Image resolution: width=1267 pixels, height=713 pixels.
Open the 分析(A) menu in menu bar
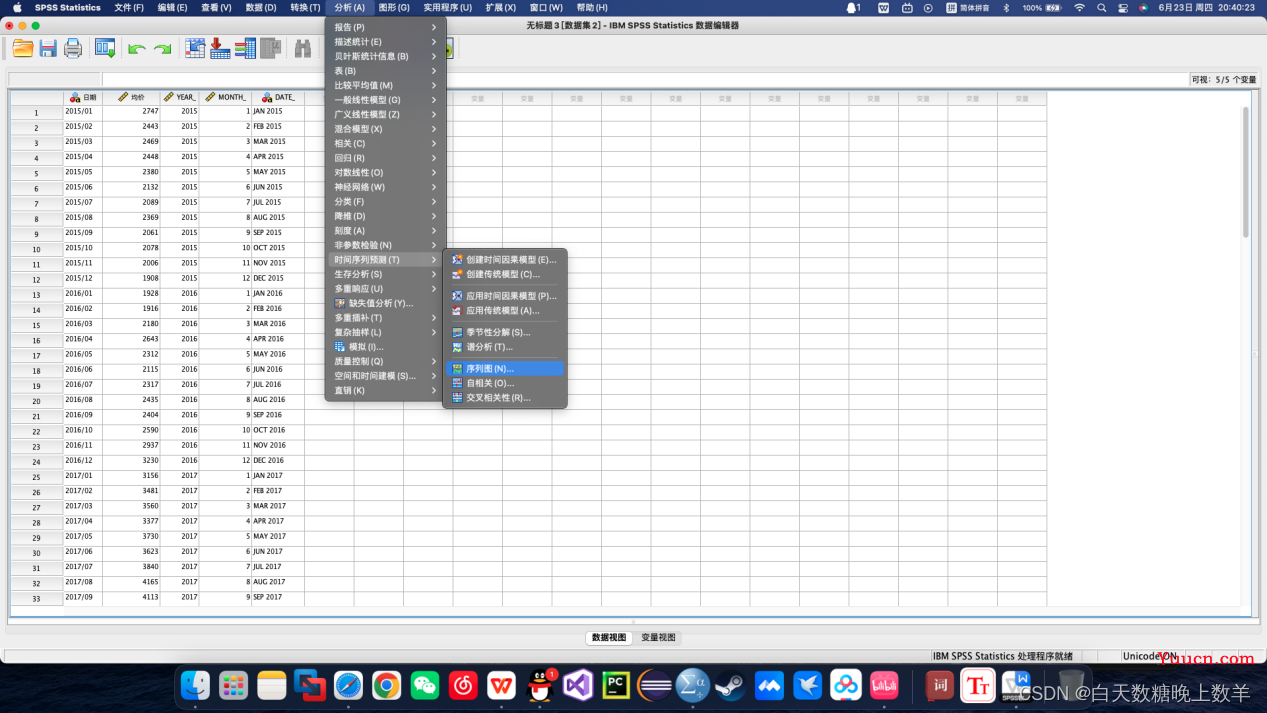click(349, 7)
